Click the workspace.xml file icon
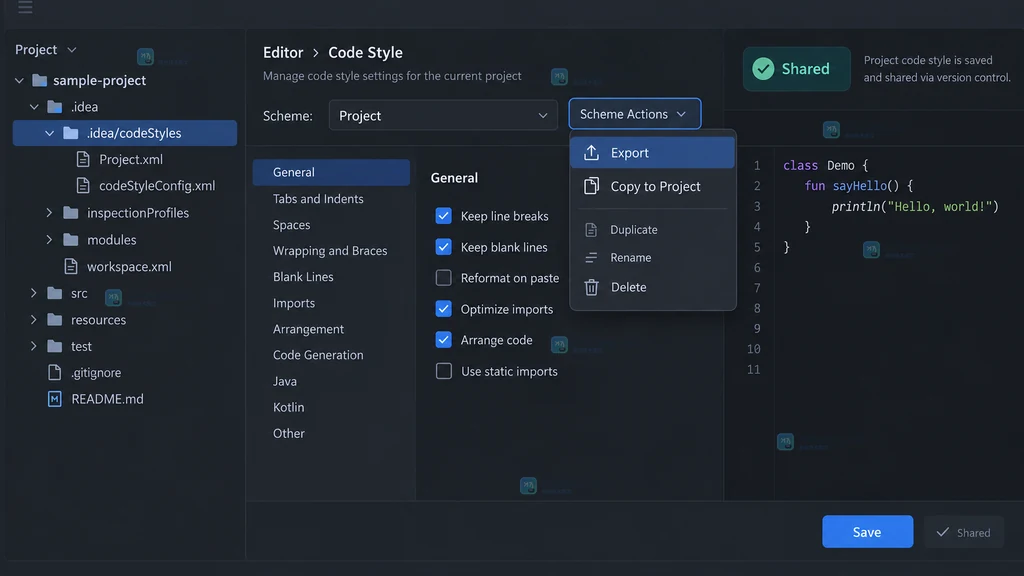This screenshot has height=576, width=1024. (x=71, y=266)
